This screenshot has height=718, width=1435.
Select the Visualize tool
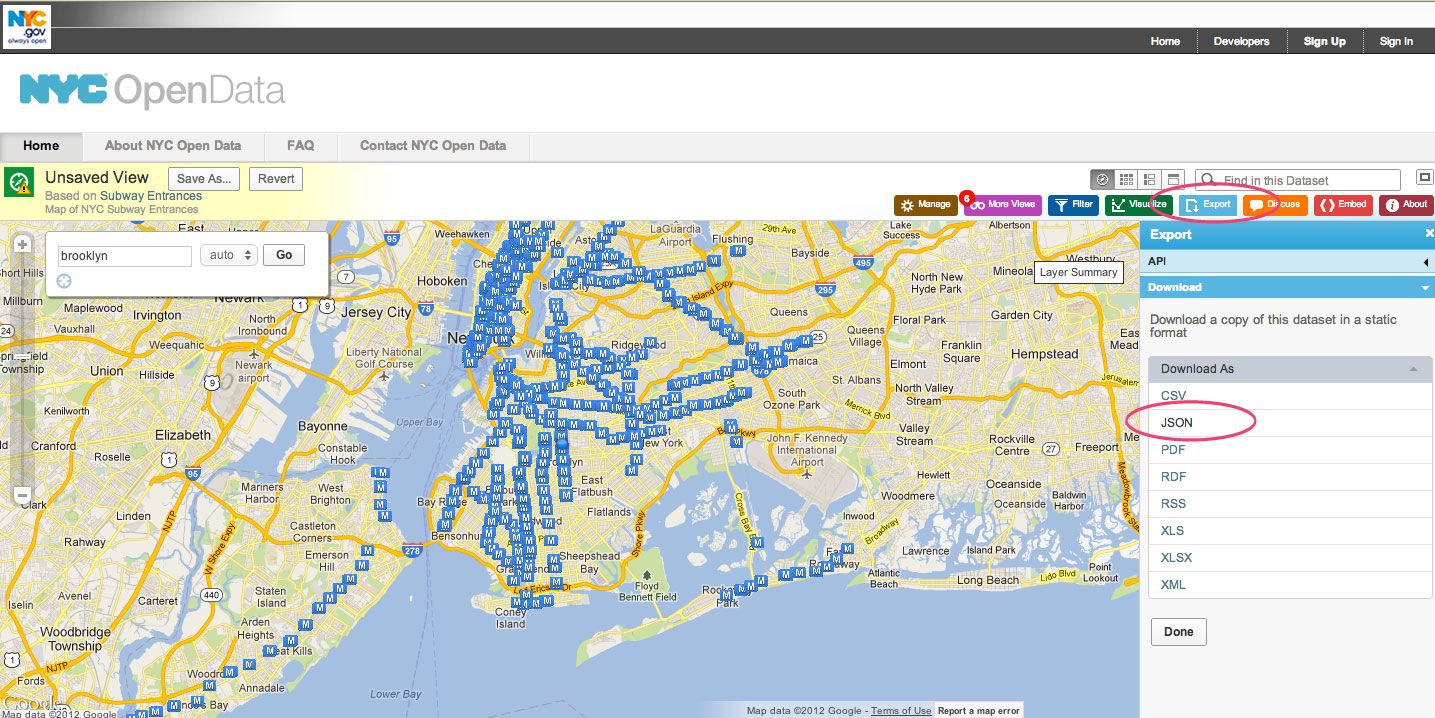click(x=1141, y=204)
